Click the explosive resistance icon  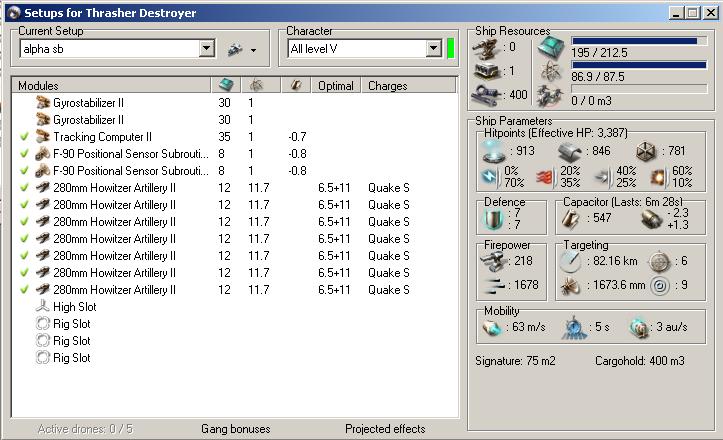click(x=659, y=177)
